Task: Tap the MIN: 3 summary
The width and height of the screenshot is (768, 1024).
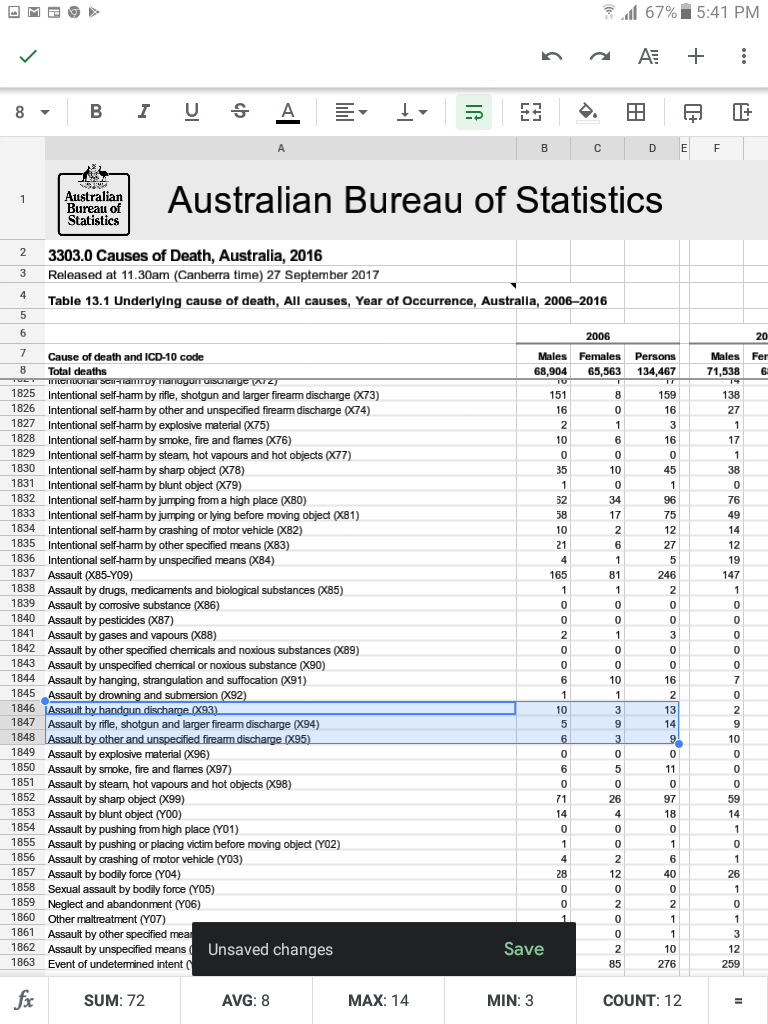Action: coord(510,1000)
